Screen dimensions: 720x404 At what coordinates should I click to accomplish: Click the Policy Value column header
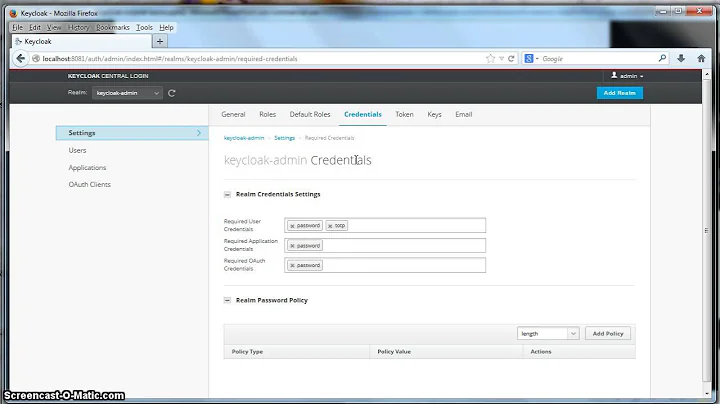[394, 352]
